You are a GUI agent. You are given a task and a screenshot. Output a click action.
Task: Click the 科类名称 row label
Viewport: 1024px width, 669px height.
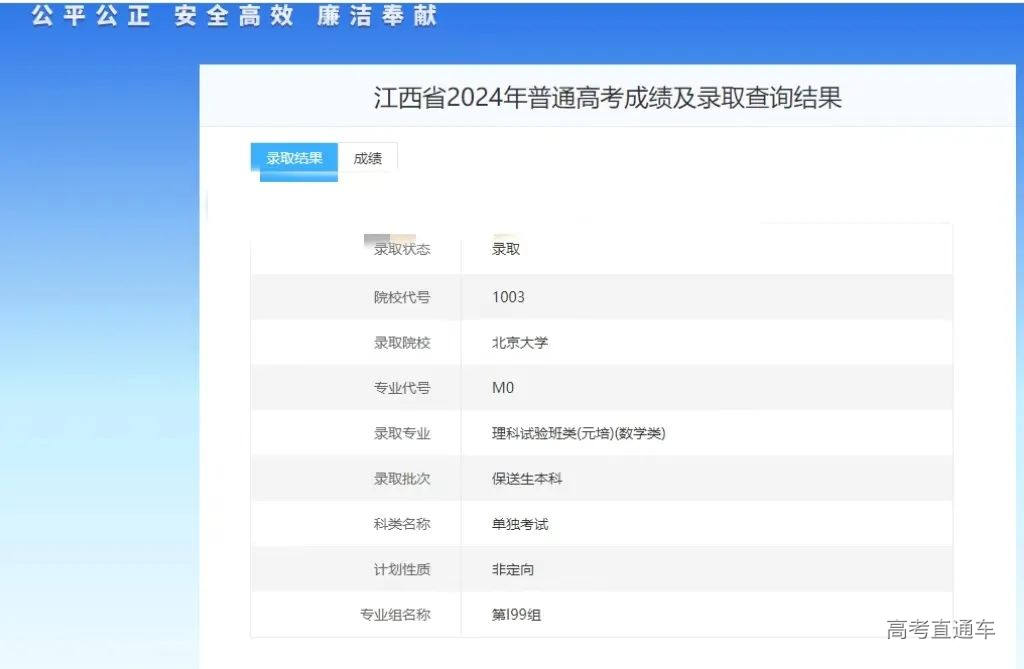click(403, 523)
